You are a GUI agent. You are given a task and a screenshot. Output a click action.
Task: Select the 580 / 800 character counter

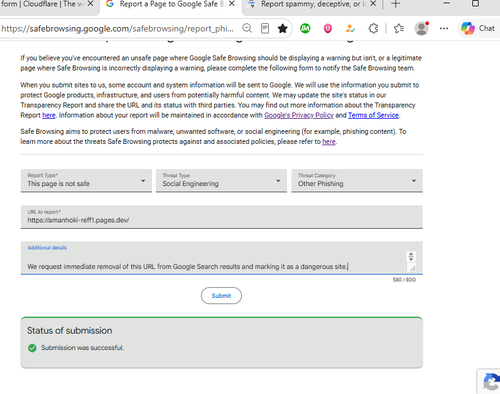[404, 280]
